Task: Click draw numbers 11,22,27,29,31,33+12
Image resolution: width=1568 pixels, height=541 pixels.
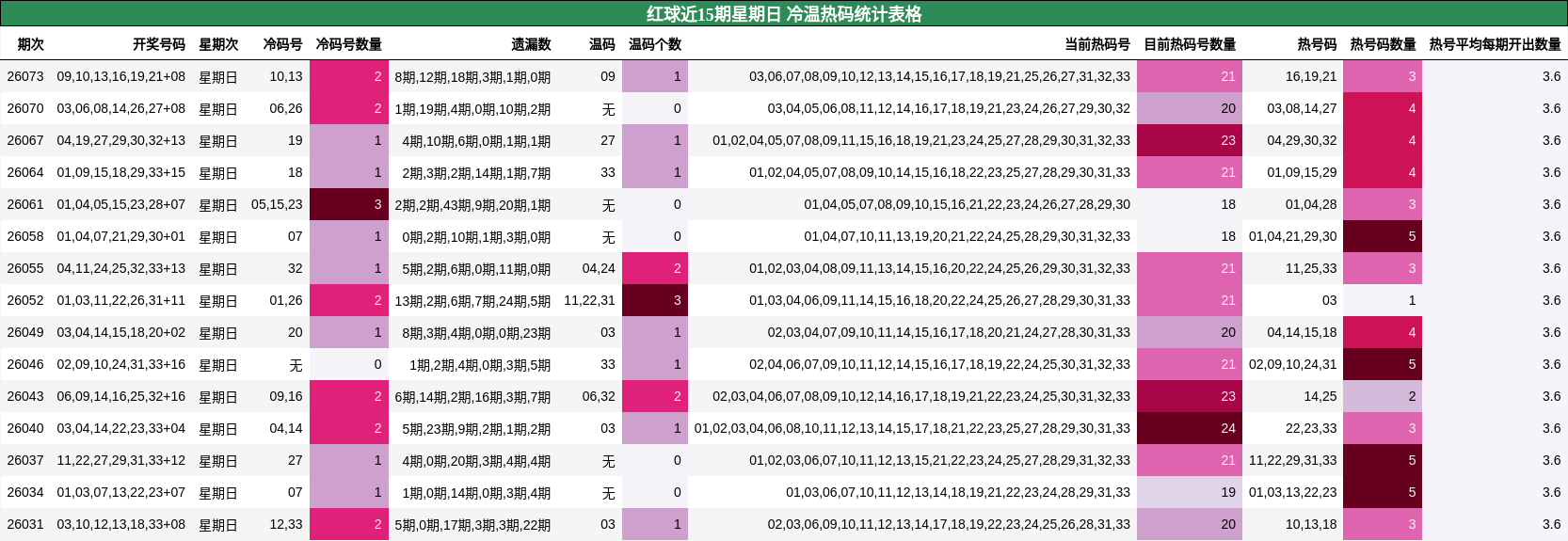Action: click(121, 460)
